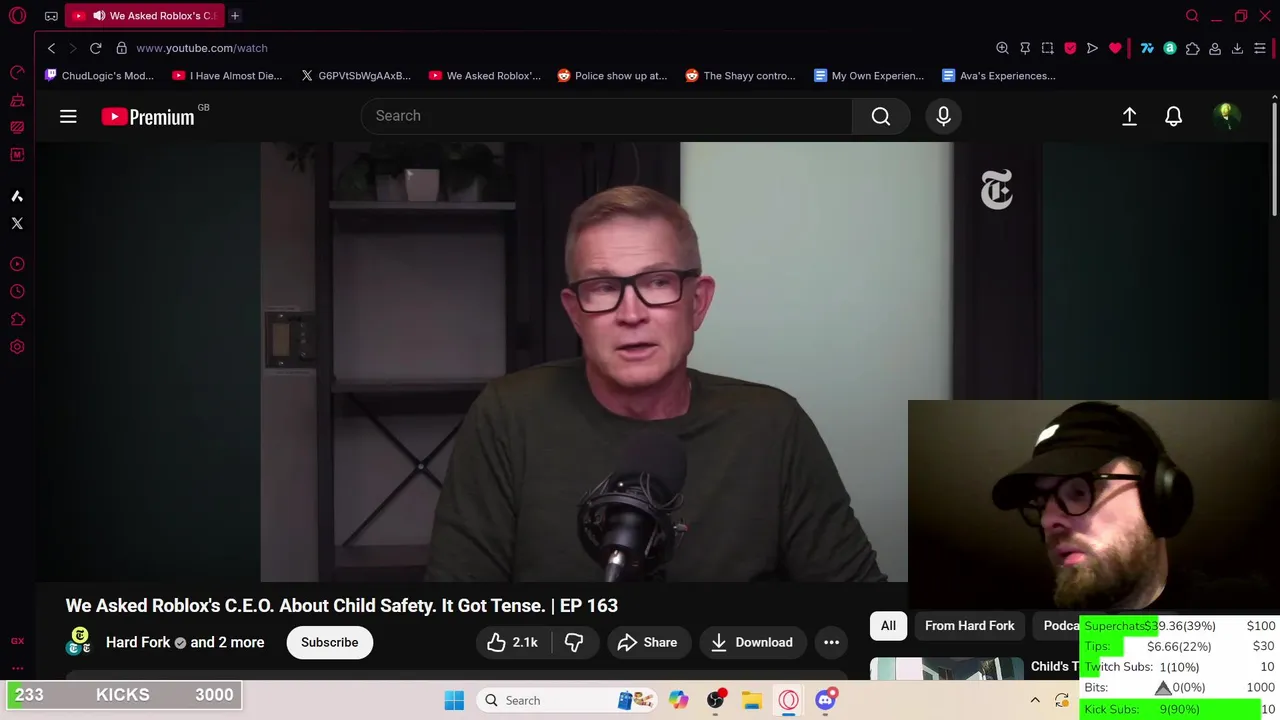The image size is (1280, 720).
Task: Open File Explorer from the taskbar
Action: (x=752, y=700)
